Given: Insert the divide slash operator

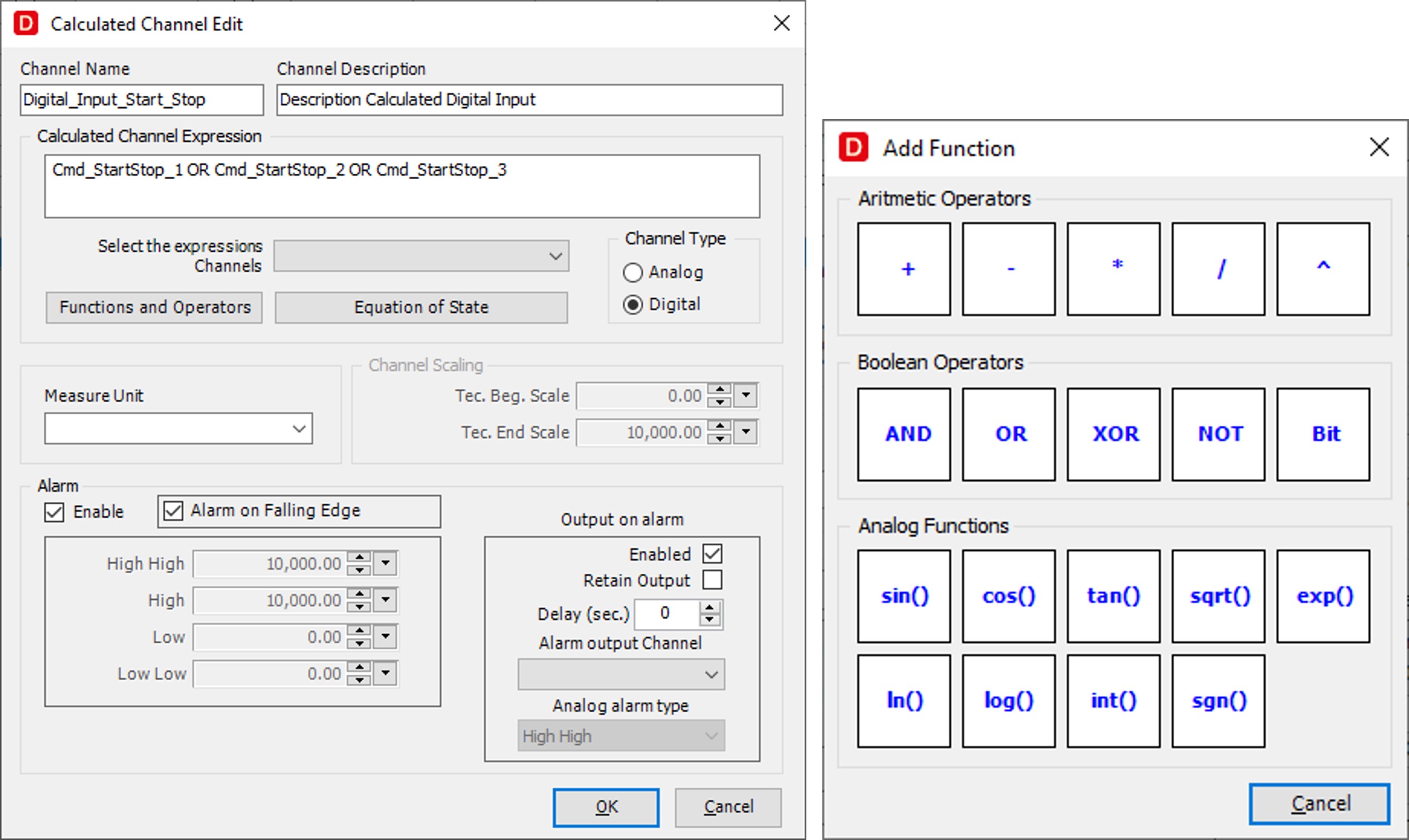Looking at the screenshot, I should pyautogui.click(x=1218, y=269).
